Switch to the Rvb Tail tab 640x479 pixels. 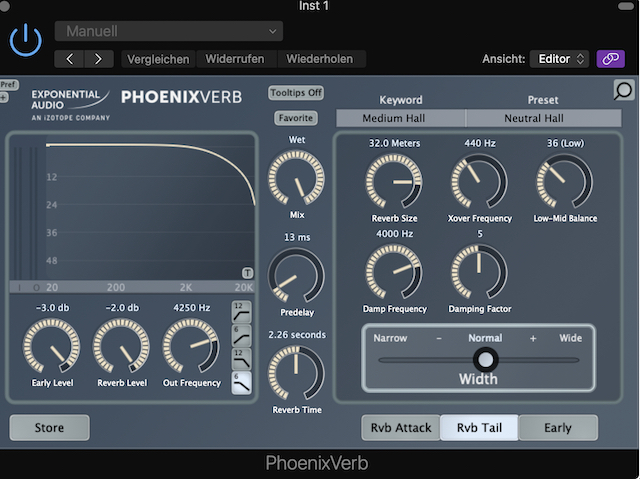(x=479, y=428)
